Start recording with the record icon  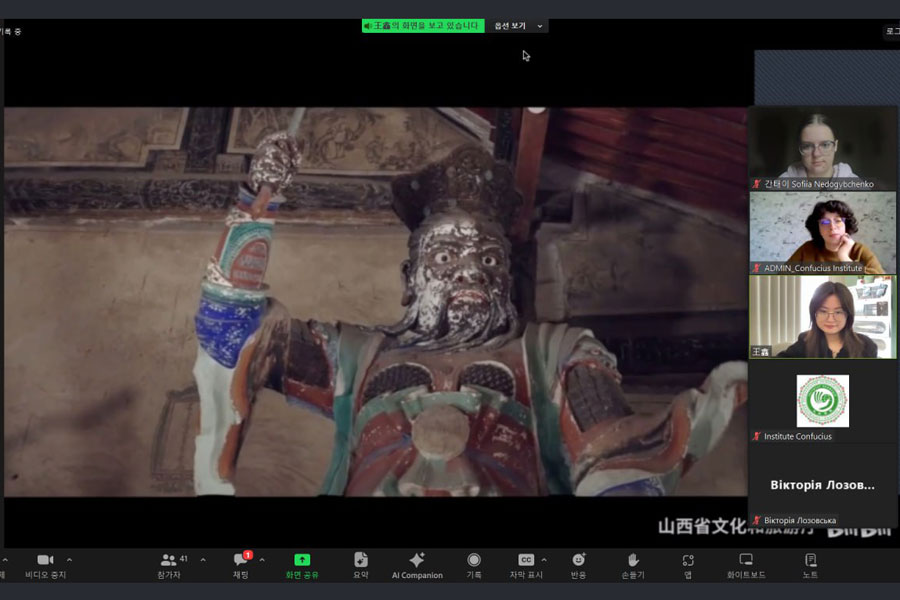point(474,566)
